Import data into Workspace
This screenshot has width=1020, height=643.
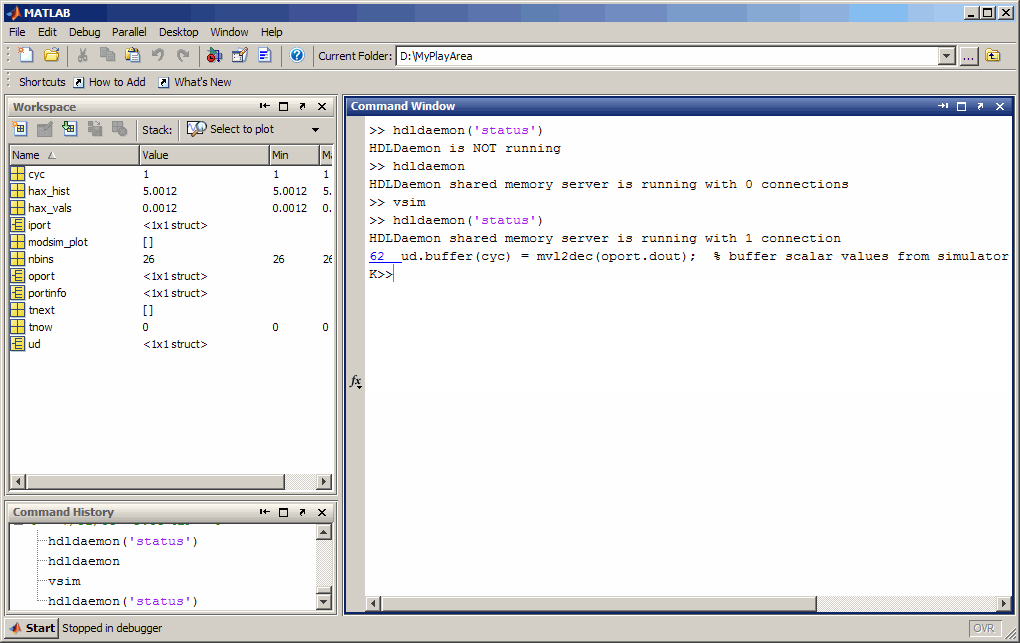pos(69,129)
